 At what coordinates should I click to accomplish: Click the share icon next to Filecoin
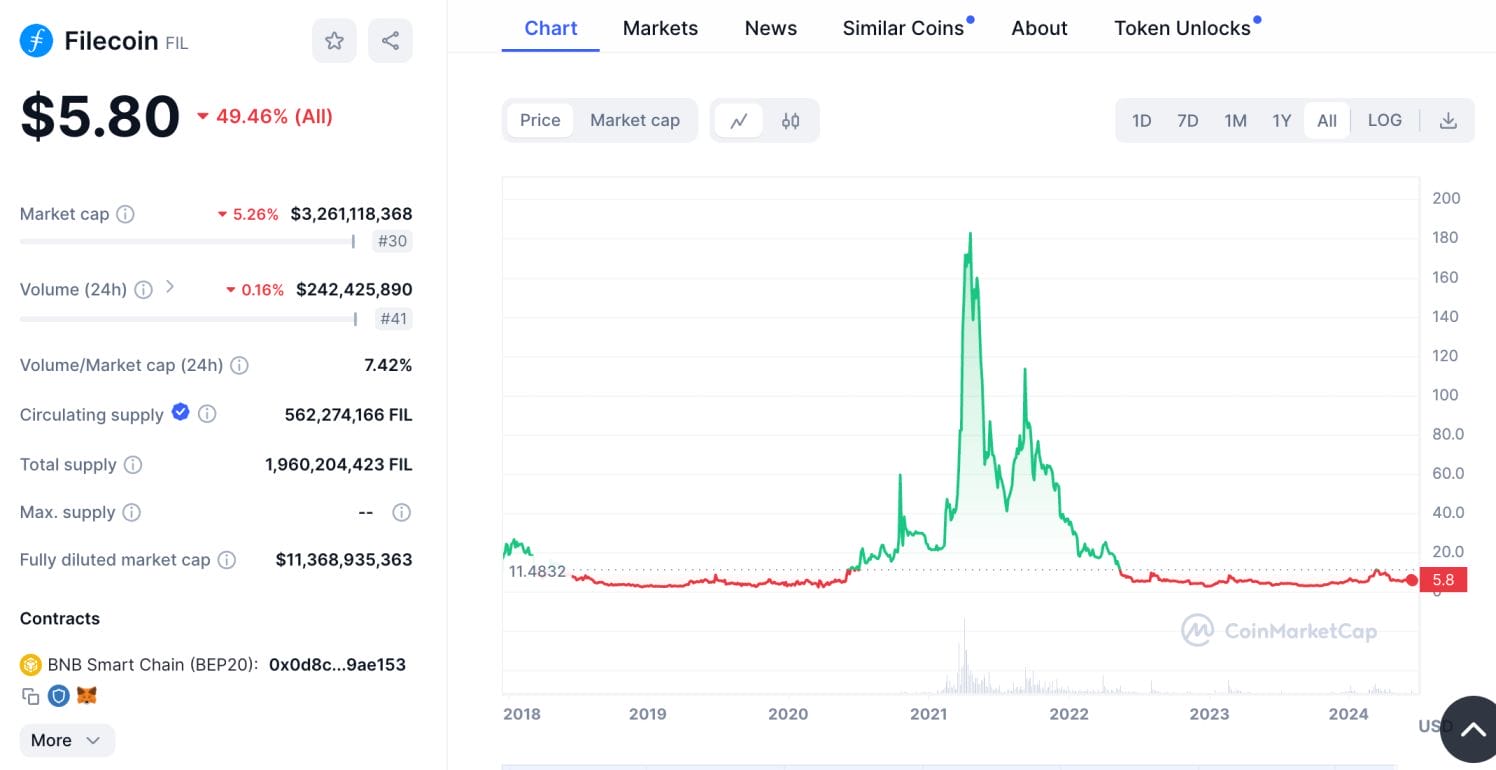tap(390, 41)
